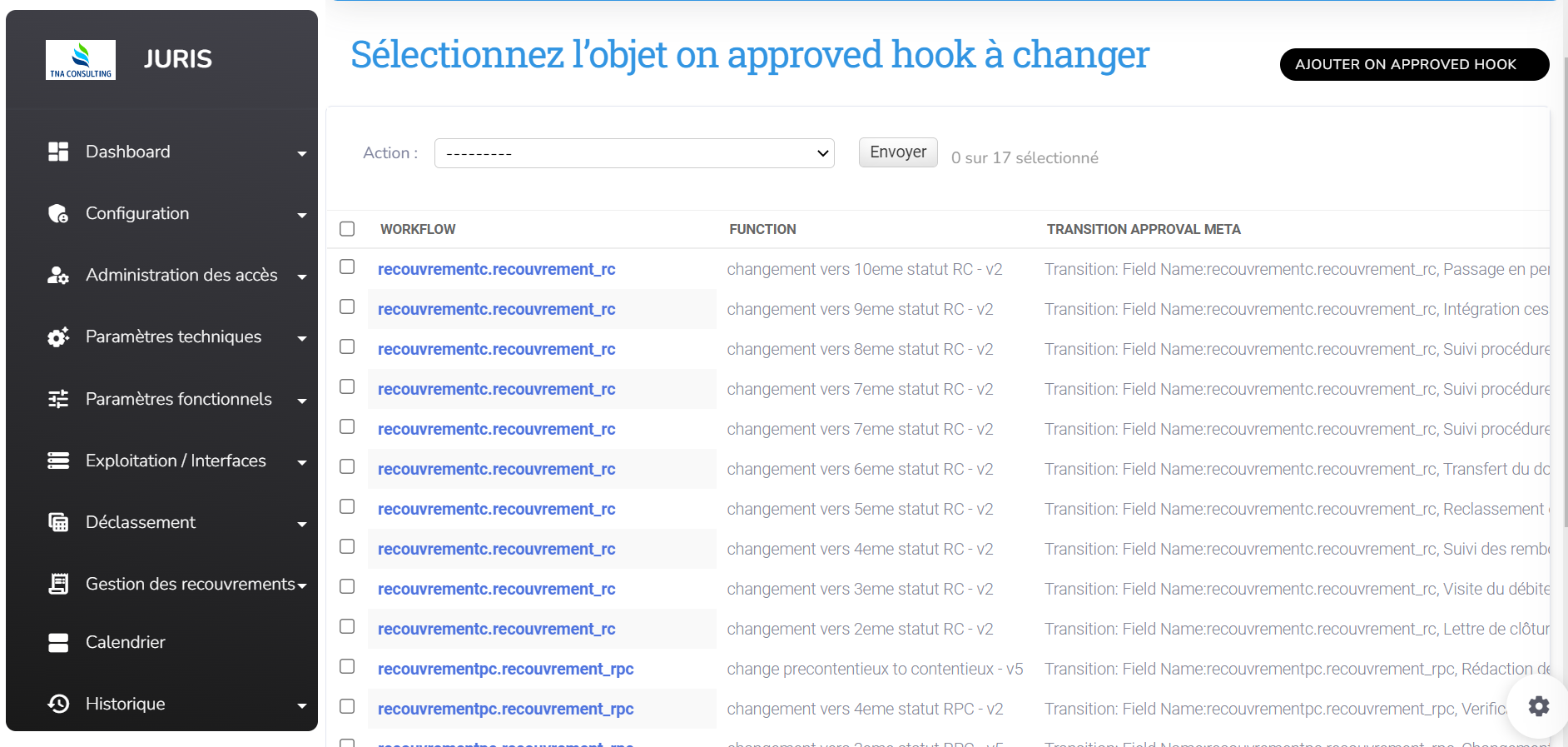
Task: Click the Administration des accès user icon
Action: pyautogui.click(x=58, y=276)
